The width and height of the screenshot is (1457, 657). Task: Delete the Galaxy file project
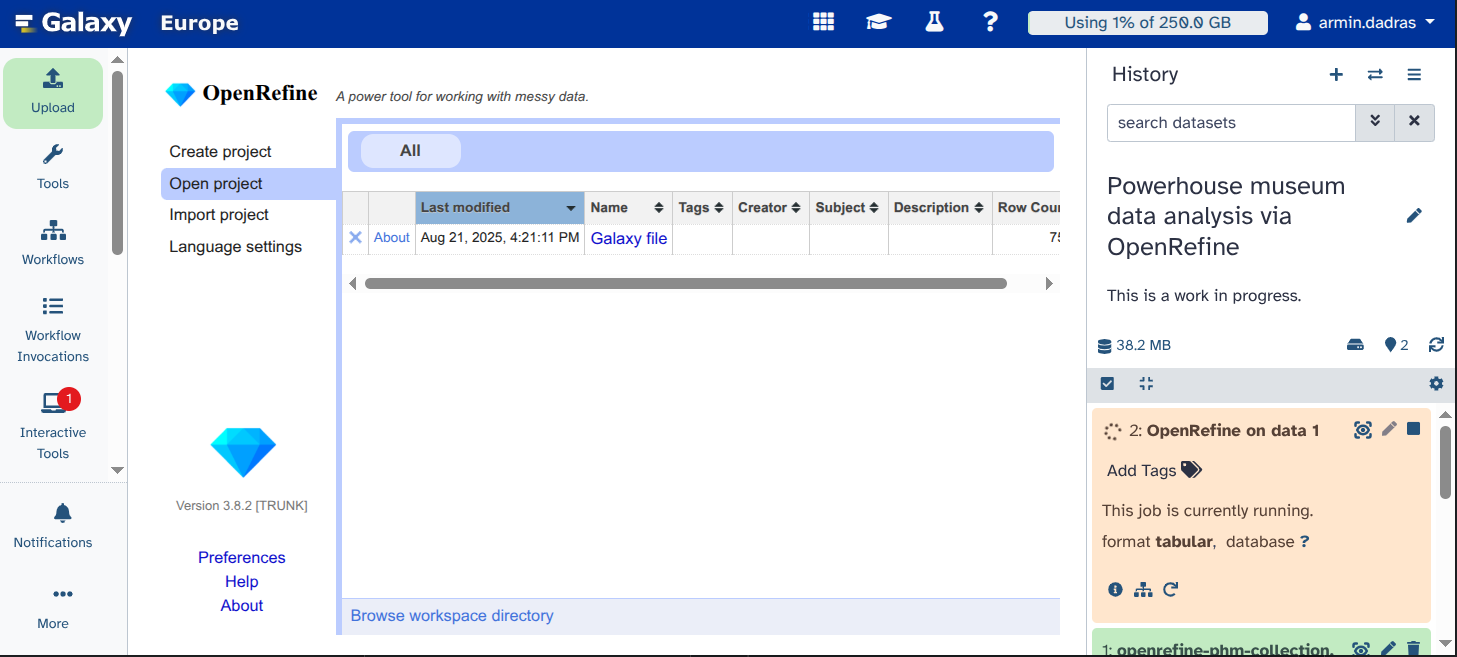(x=355, y=238)
